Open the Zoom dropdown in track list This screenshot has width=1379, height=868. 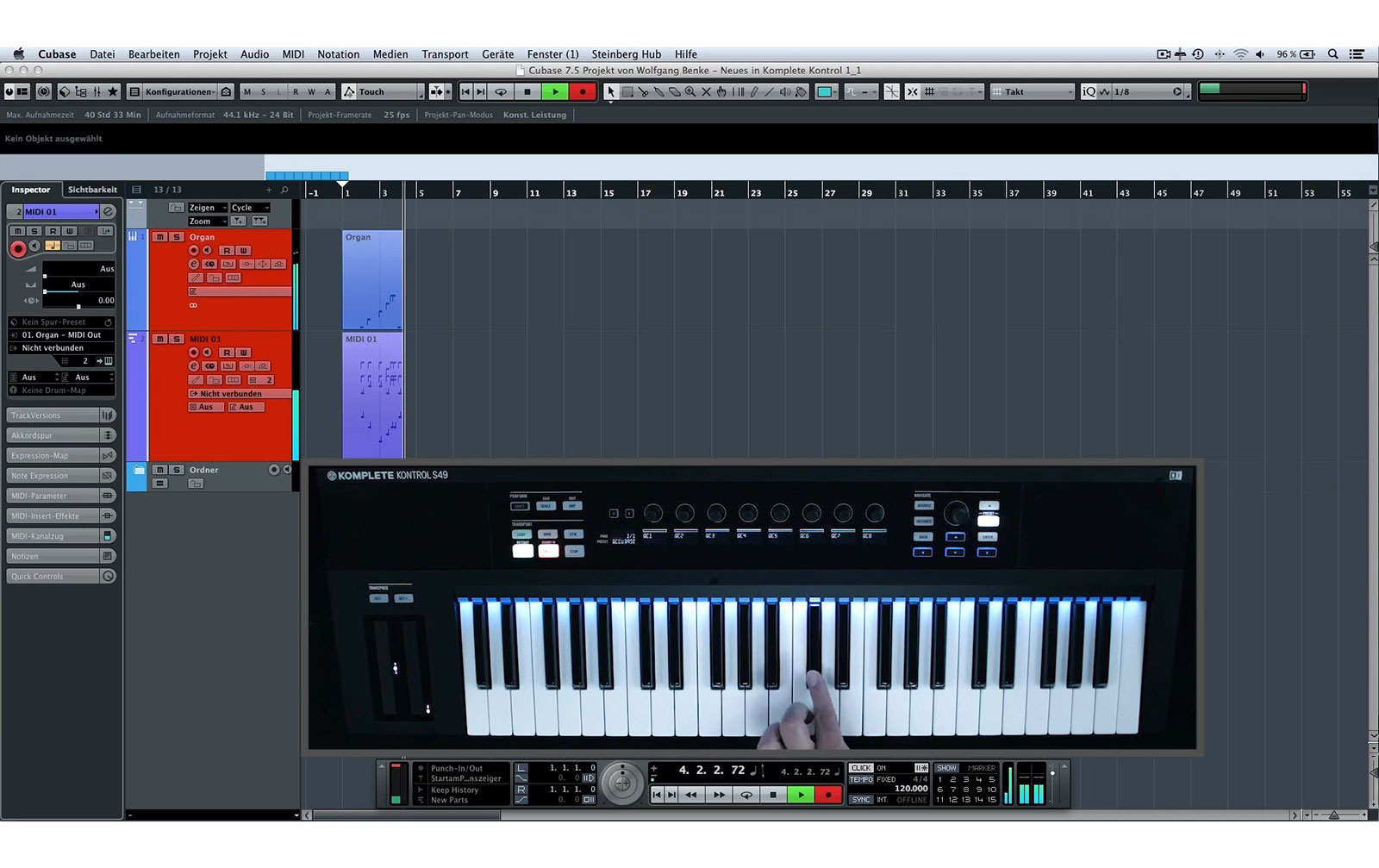click(208, 222)
